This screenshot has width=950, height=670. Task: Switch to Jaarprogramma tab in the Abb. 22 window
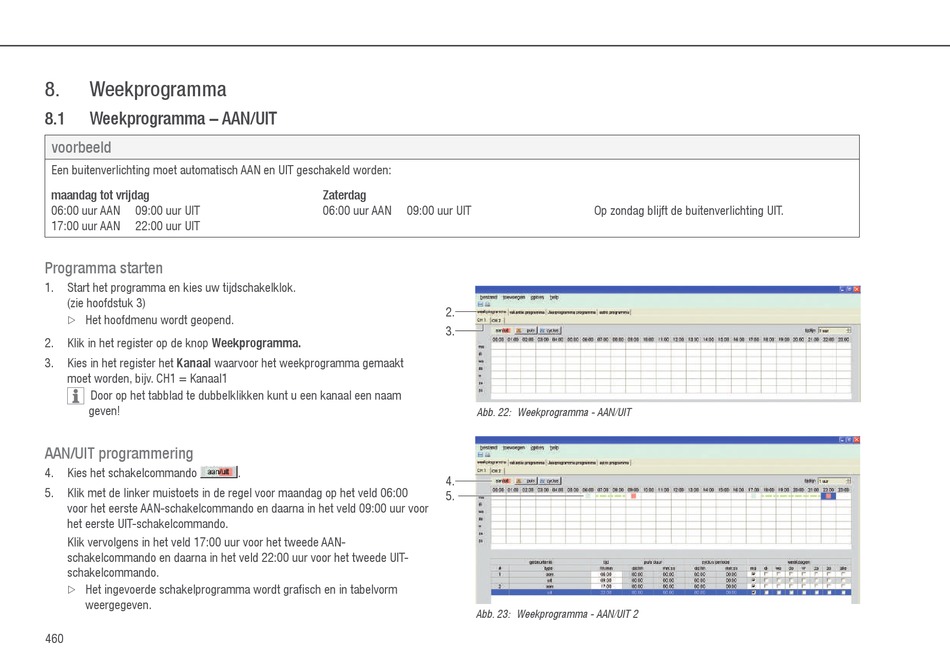tap(572, 312)
